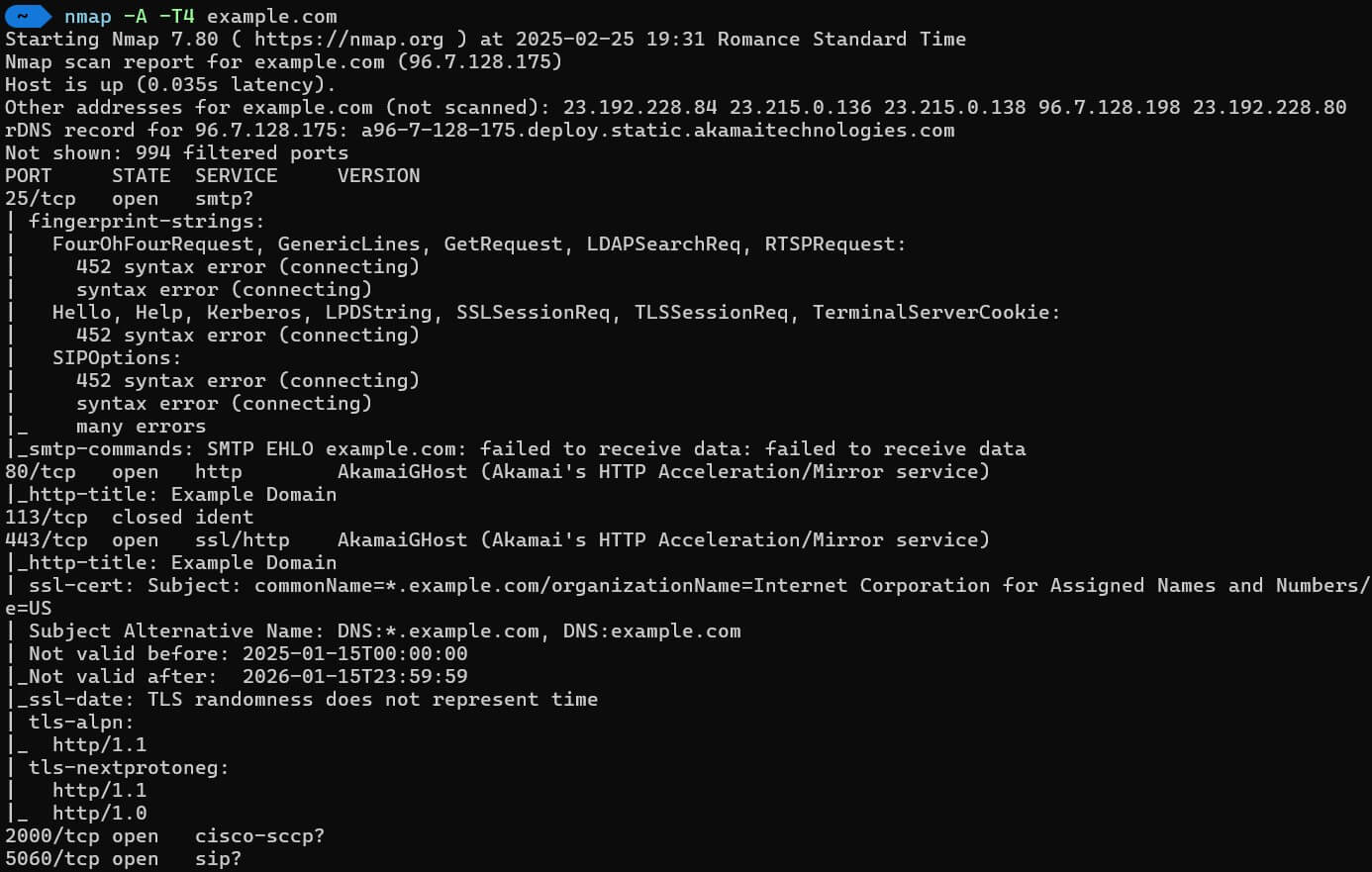Image resolution: width=1372 pixels, height=872 pixels.
Task: Click the SIPOptions heading
Action: tap(117, 357)
